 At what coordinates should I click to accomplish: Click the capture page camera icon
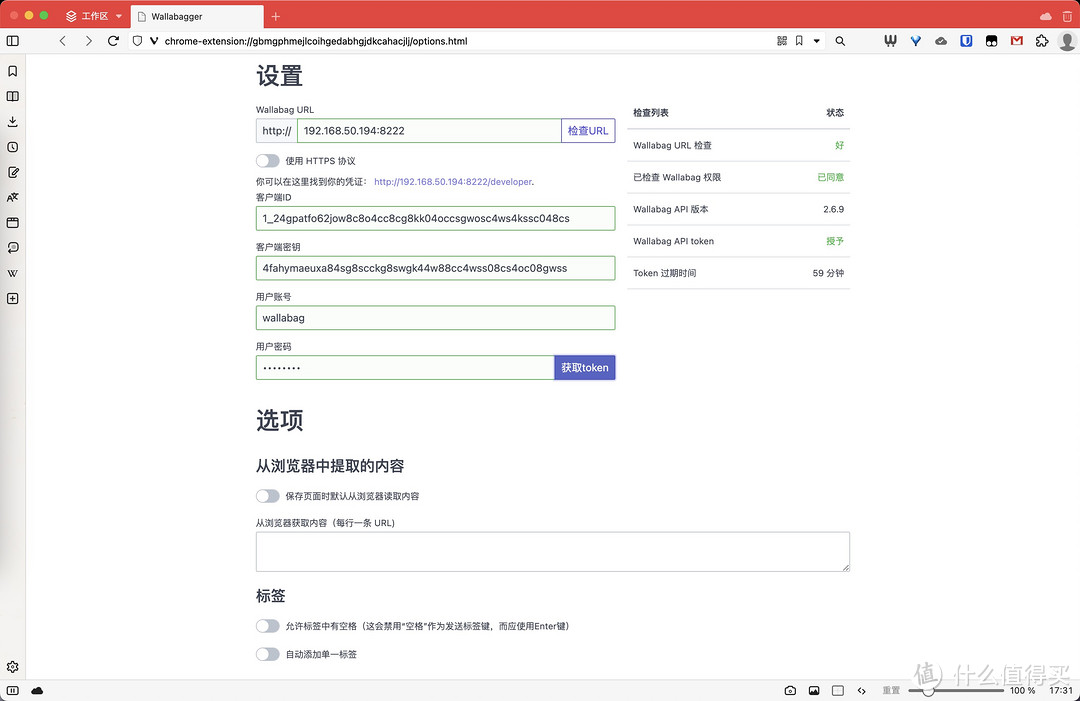(x=790, y=691)
